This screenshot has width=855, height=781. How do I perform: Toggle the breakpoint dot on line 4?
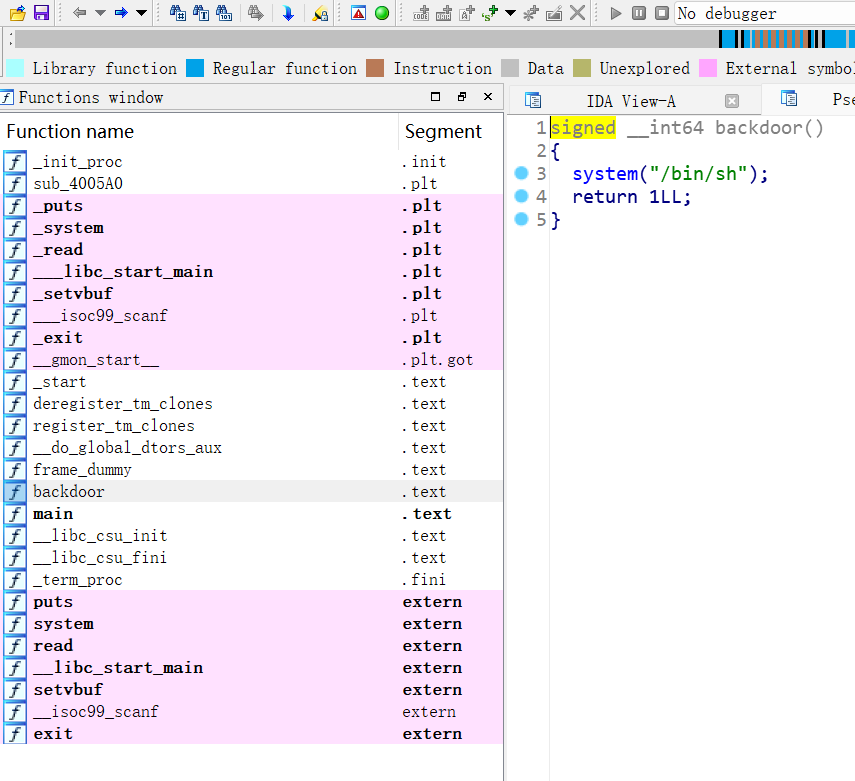(521, 196)
